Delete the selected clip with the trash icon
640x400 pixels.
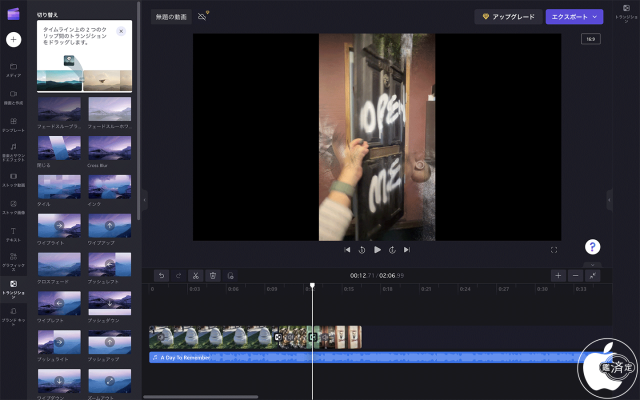[213, 275]
